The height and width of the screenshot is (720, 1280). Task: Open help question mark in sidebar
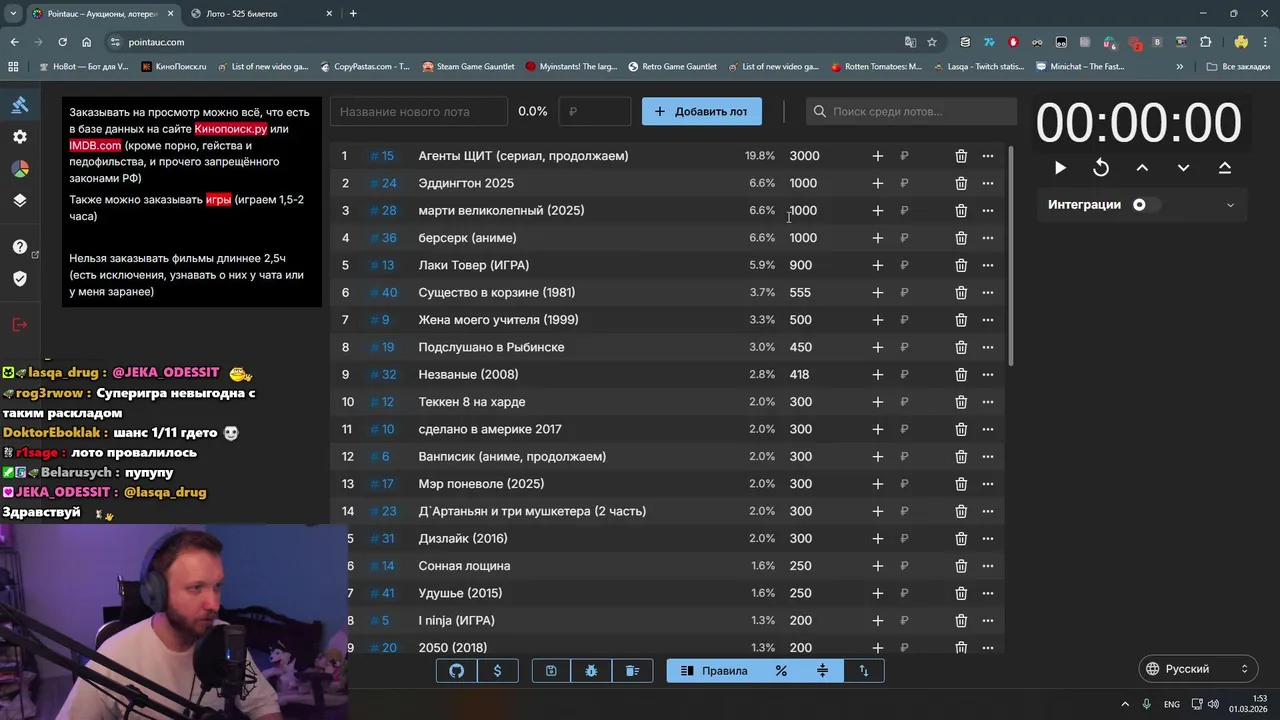[20, 247]
